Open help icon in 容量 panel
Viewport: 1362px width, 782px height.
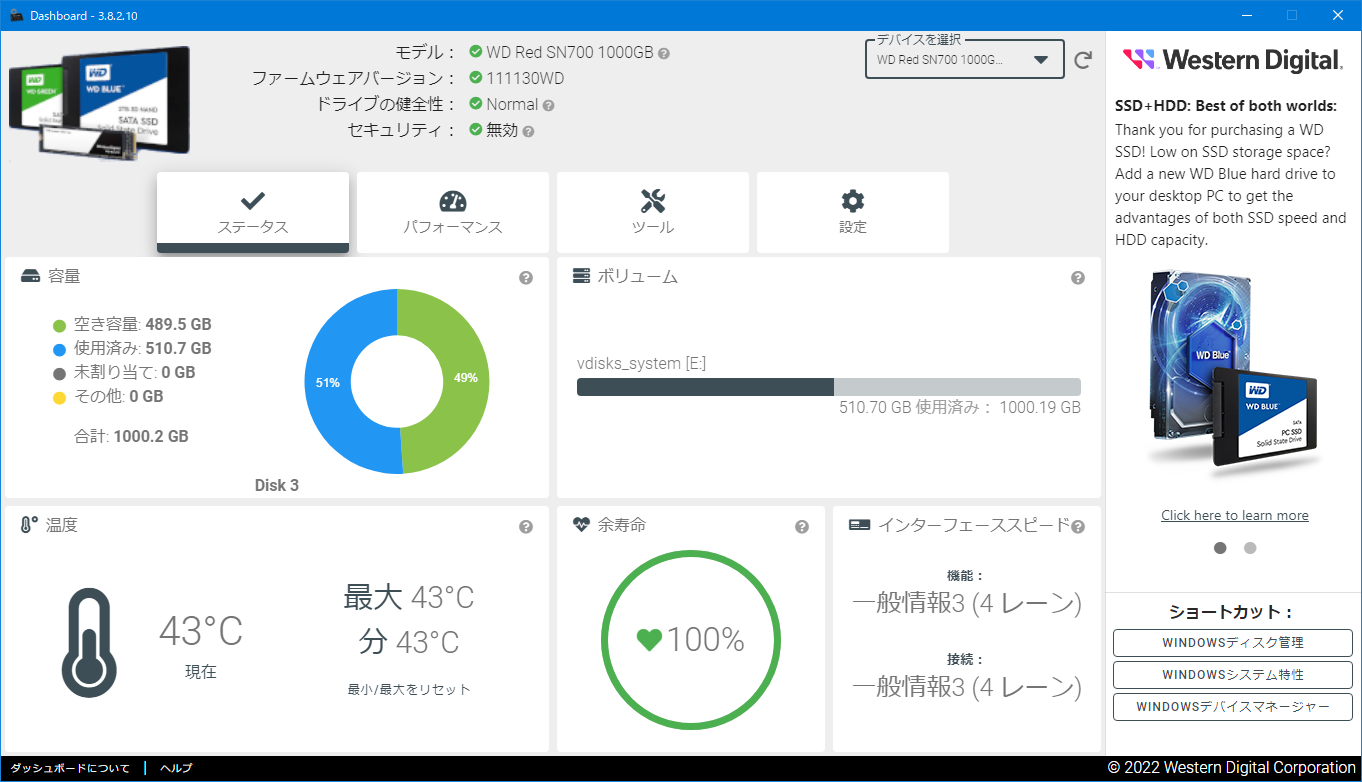[526, 278]
